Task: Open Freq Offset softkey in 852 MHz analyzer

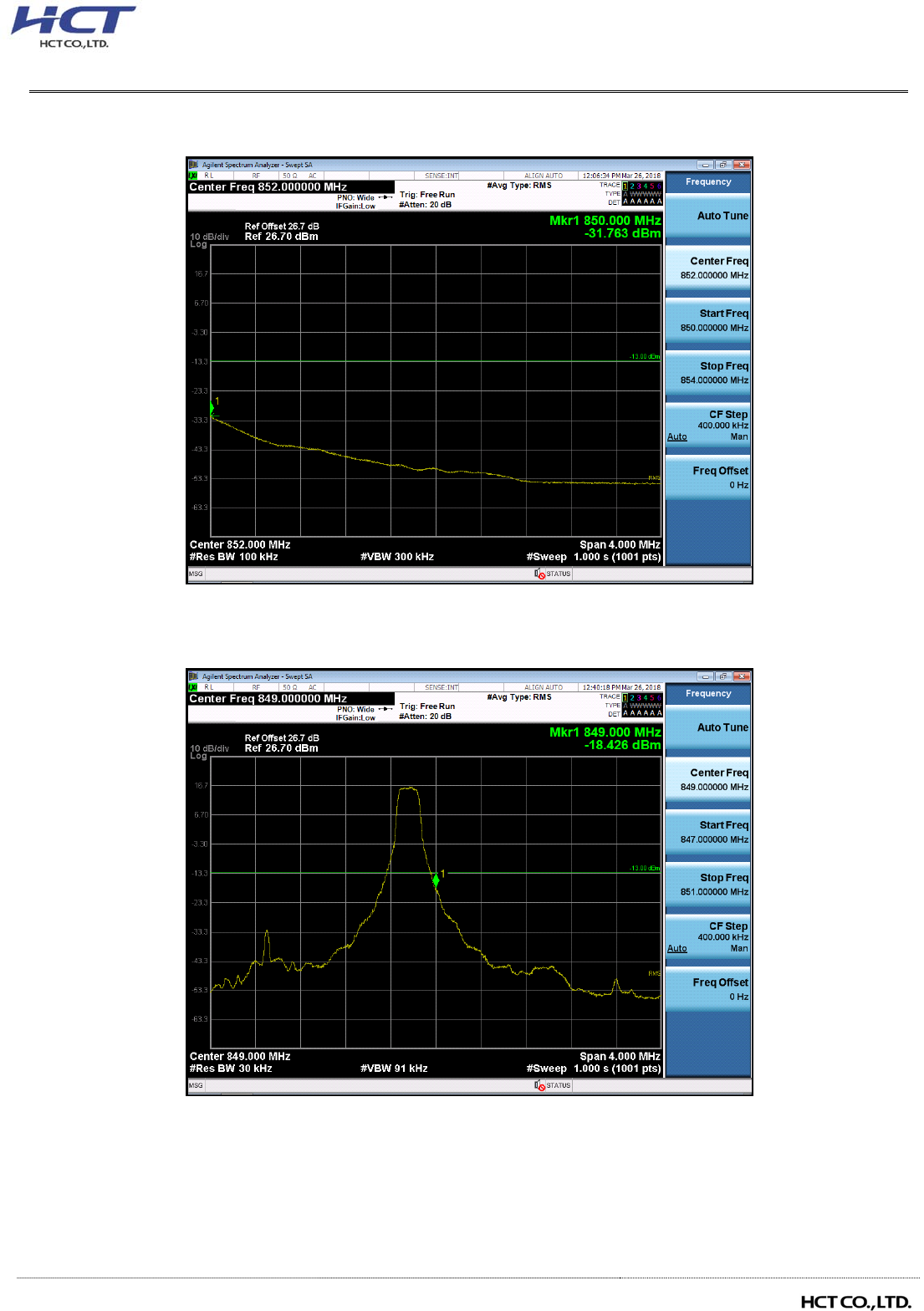Action: coord(708,477)
